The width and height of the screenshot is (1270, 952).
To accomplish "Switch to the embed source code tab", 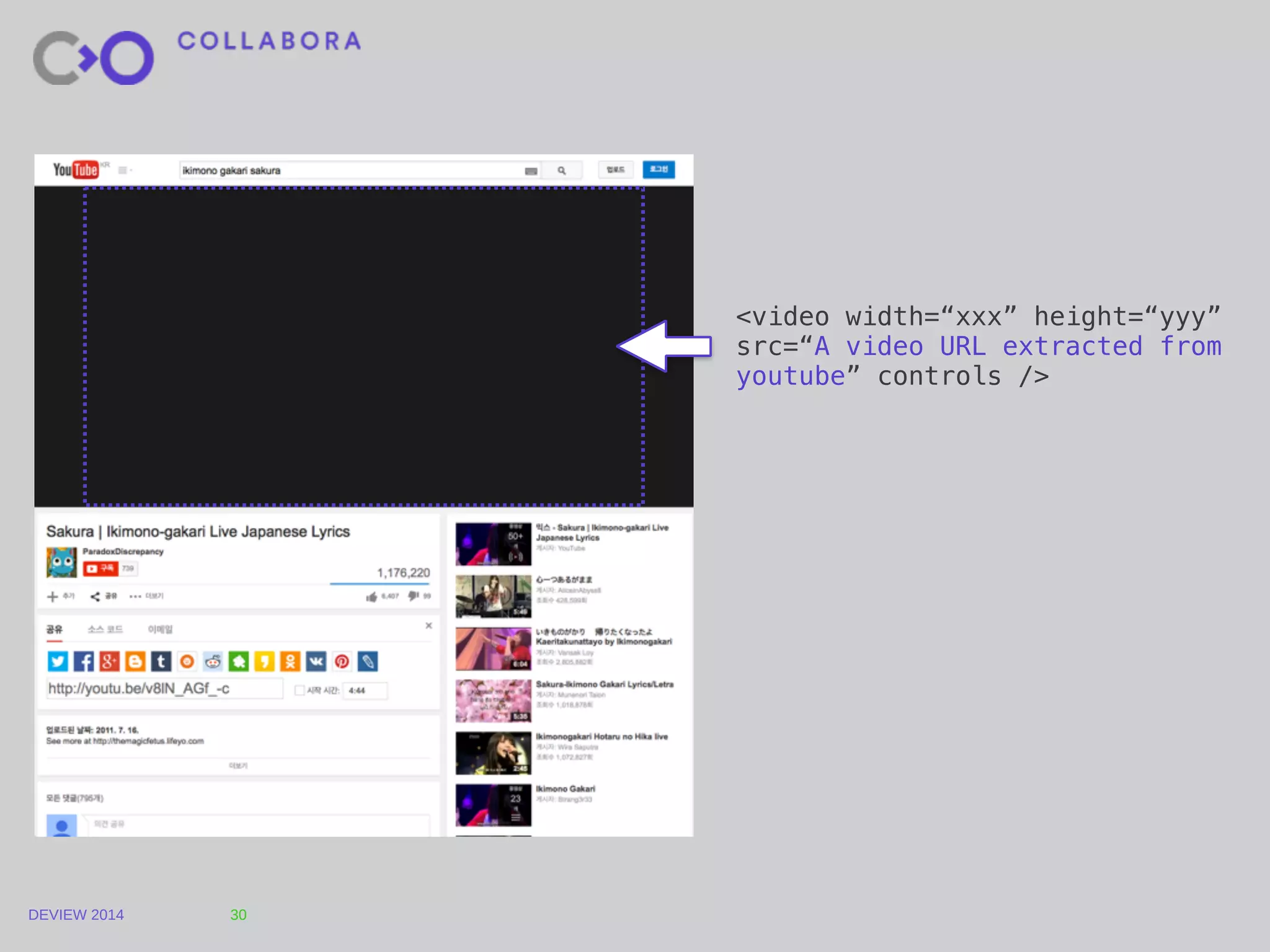I will point(105,629).
